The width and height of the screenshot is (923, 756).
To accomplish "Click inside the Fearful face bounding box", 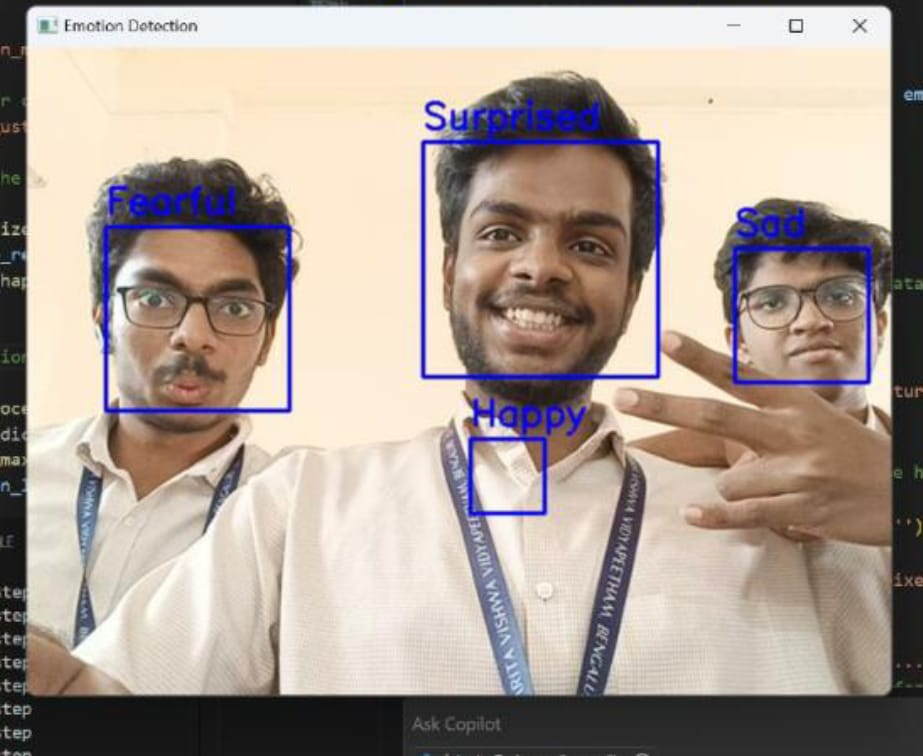I will point(197,318).
